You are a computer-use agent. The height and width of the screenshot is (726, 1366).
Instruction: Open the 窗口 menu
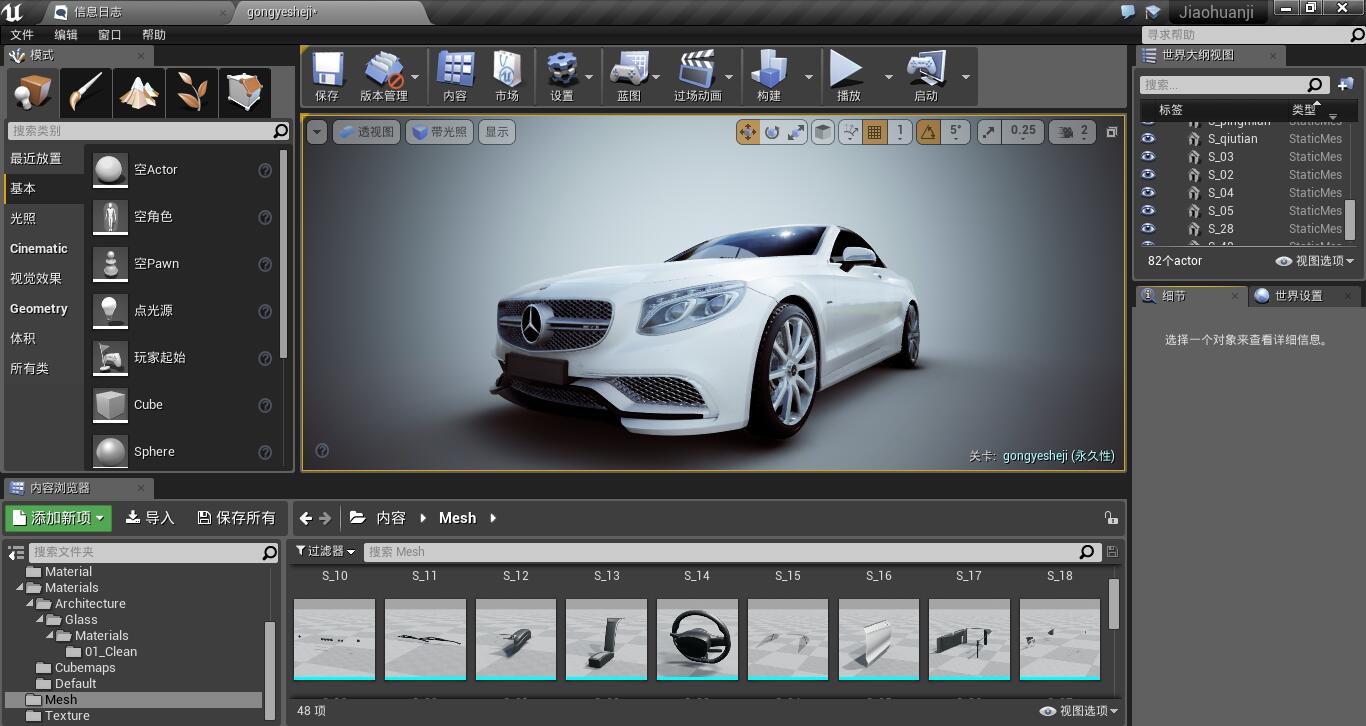[110, 35]
